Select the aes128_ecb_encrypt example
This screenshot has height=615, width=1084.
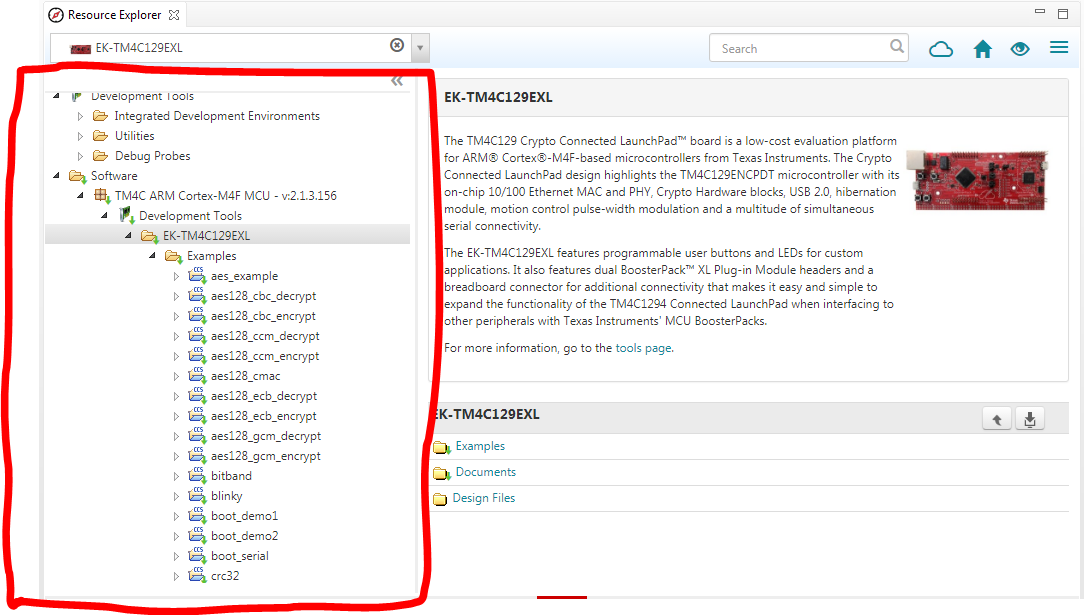263,417
